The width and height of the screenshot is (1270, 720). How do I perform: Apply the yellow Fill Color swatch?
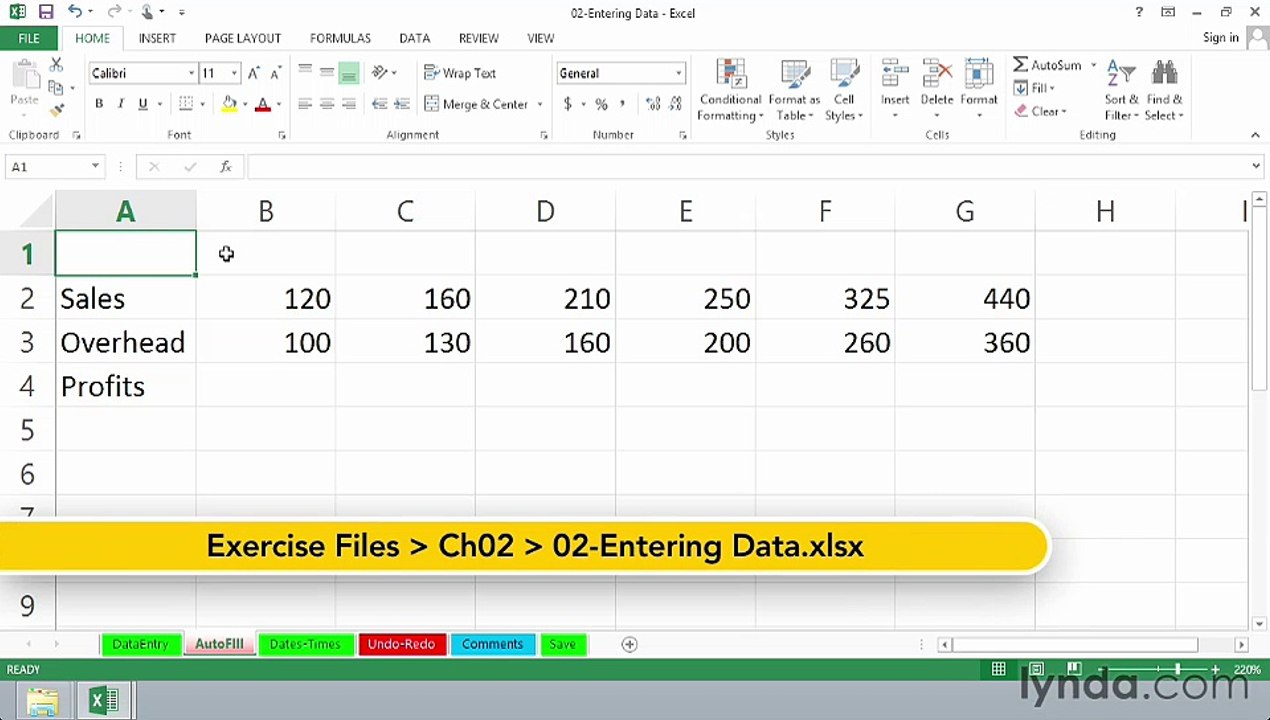230,104
